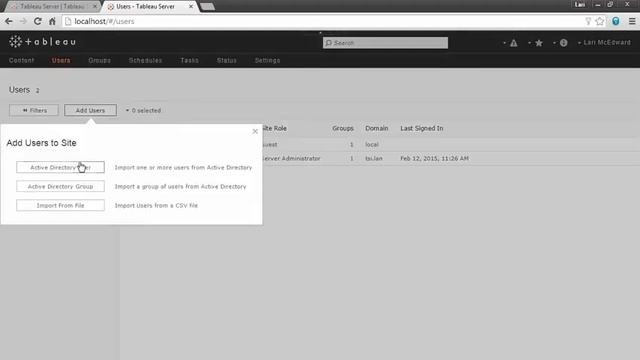The image size is (640, 360).
Task: Close the Users - Tableau Server browser tab
Action: [x=191, y=7]
